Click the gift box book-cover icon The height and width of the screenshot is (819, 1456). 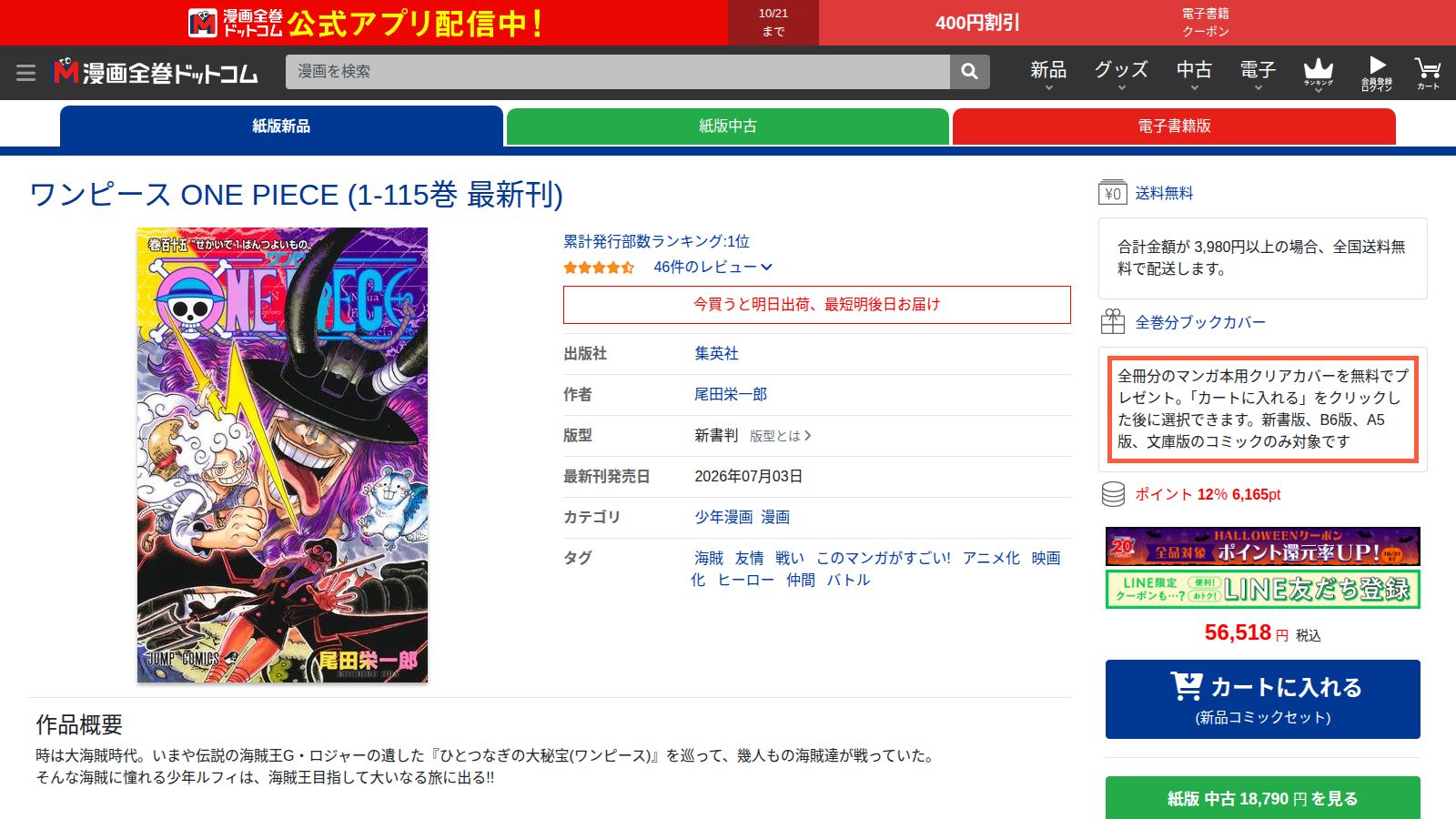pyautogui.click(x=1112, y=322)
